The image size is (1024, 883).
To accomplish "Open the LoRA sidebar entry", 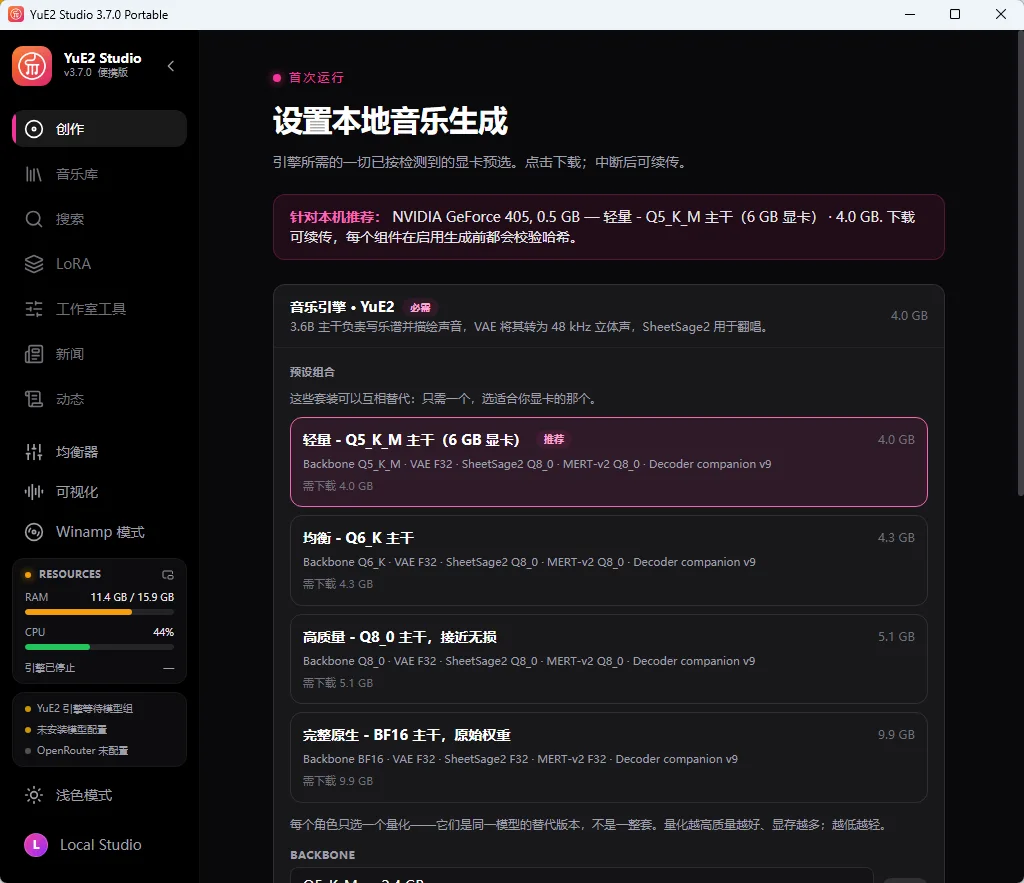I will 99,264.
